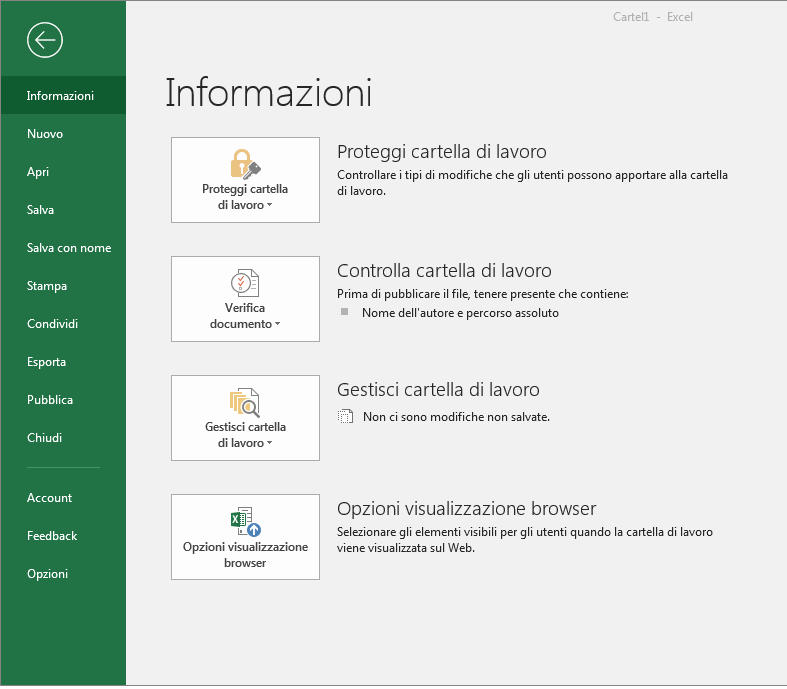The image size is (787, 689).
Task: Choose Salva con nome
Action: point(63,248)
